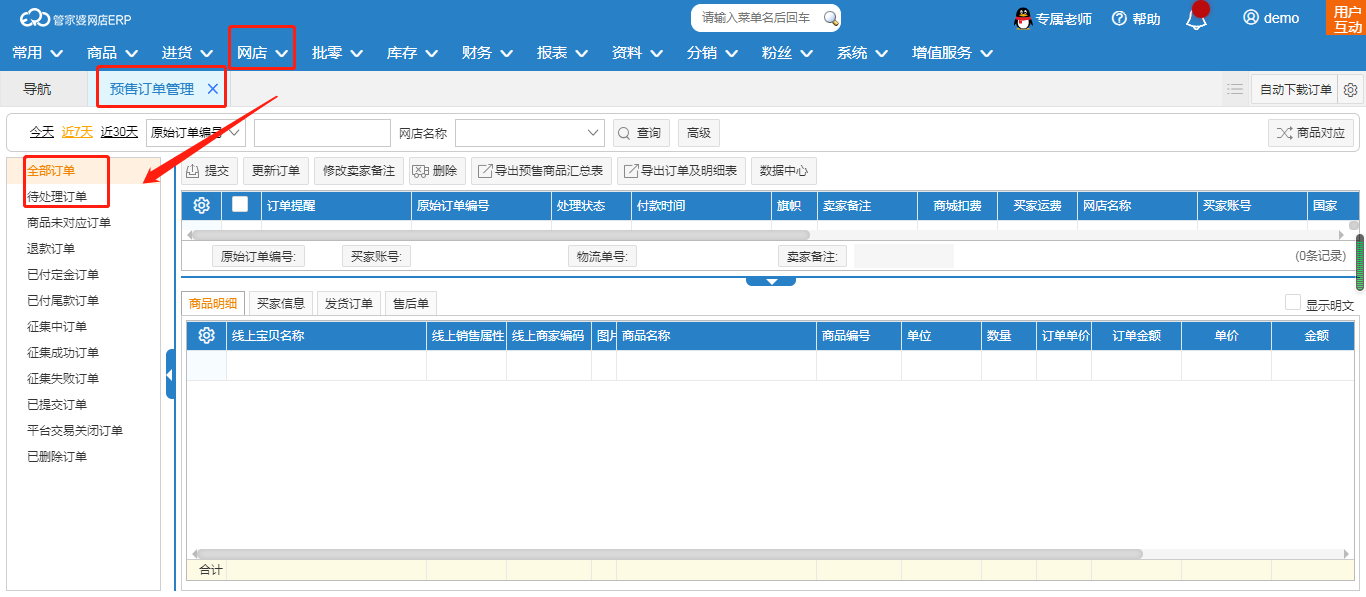Open the 资料 menu
Viewport: 1366px width, 597px height.
(x=637, y=53)
